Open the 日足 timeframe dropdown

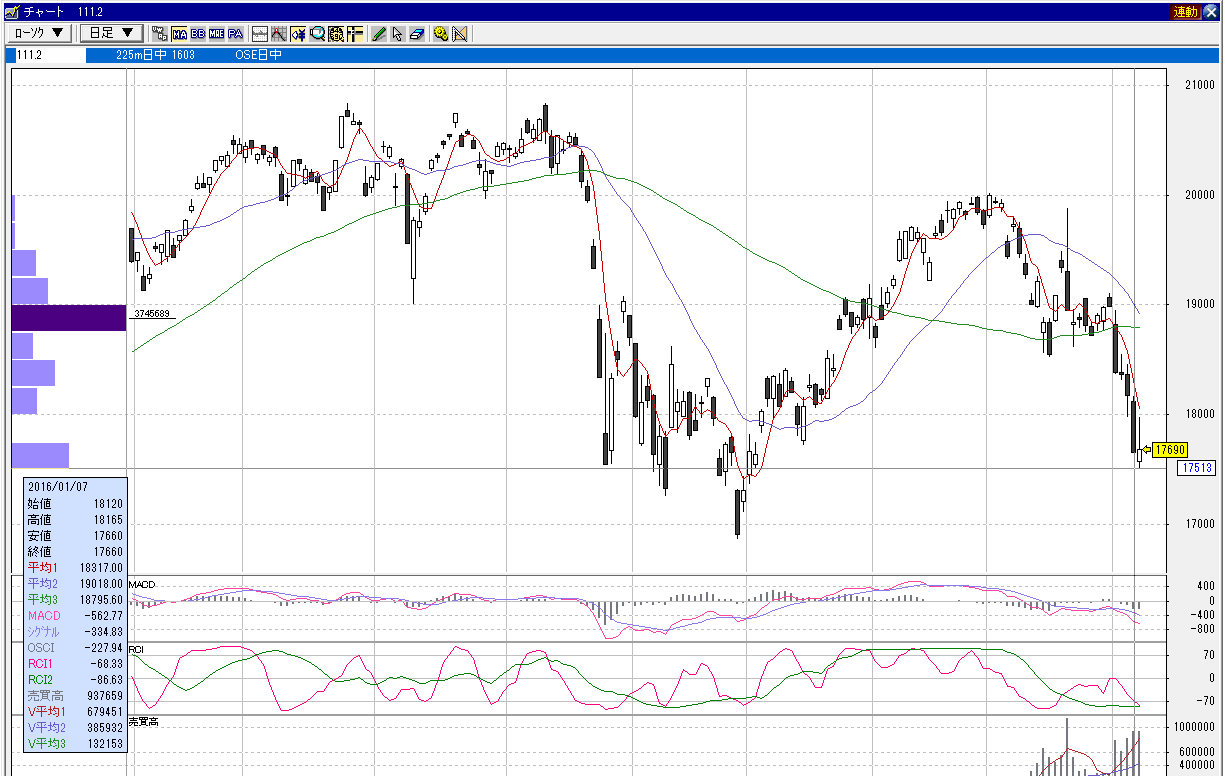tap(111, 33)
